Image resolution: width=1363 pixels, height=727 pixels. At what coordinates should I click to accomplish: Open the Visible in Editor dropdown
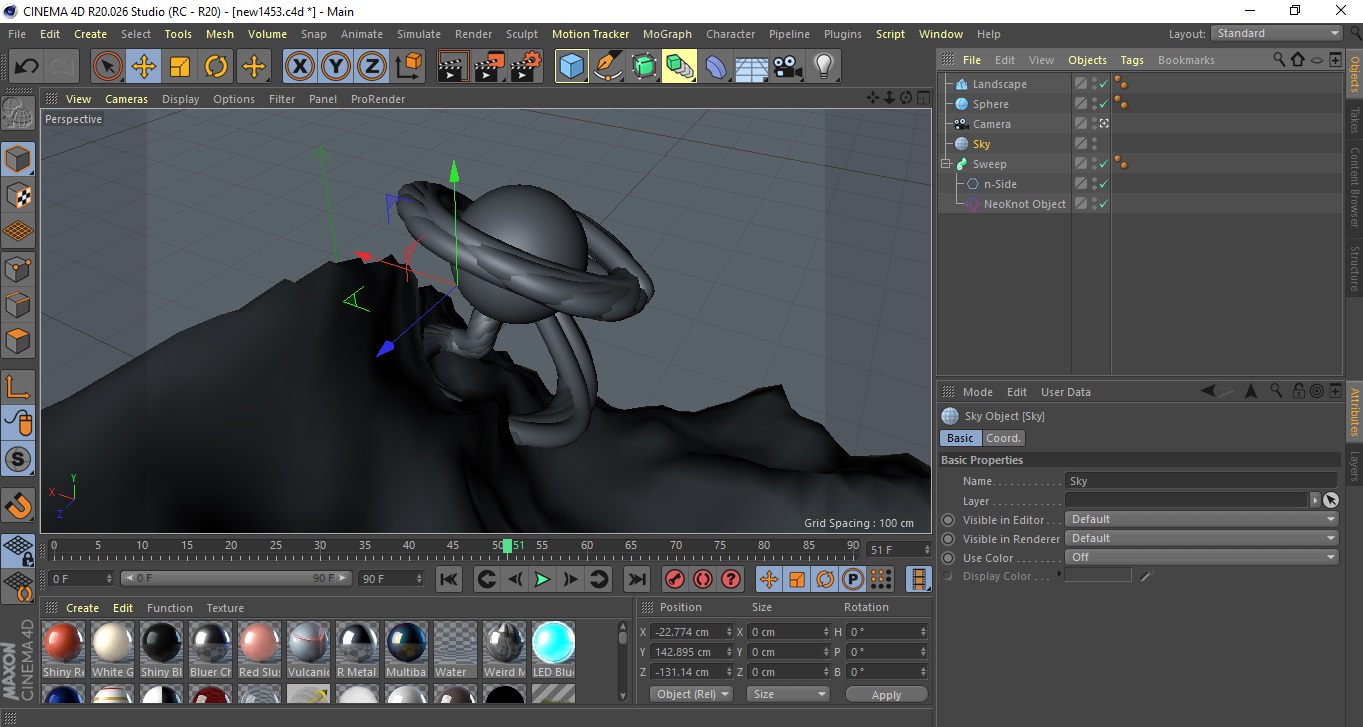point(1201,520)
